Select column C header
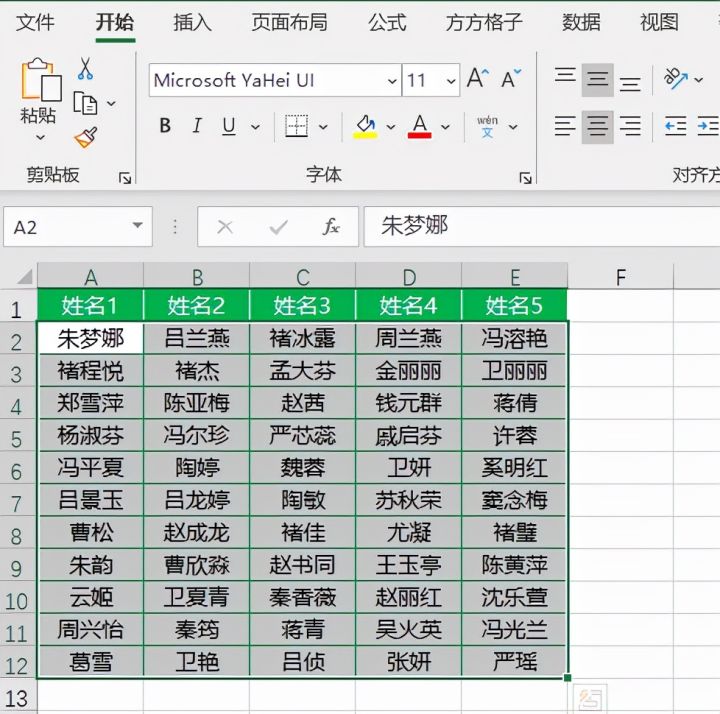This screenshot has height=714, width=720. (303, 277)
